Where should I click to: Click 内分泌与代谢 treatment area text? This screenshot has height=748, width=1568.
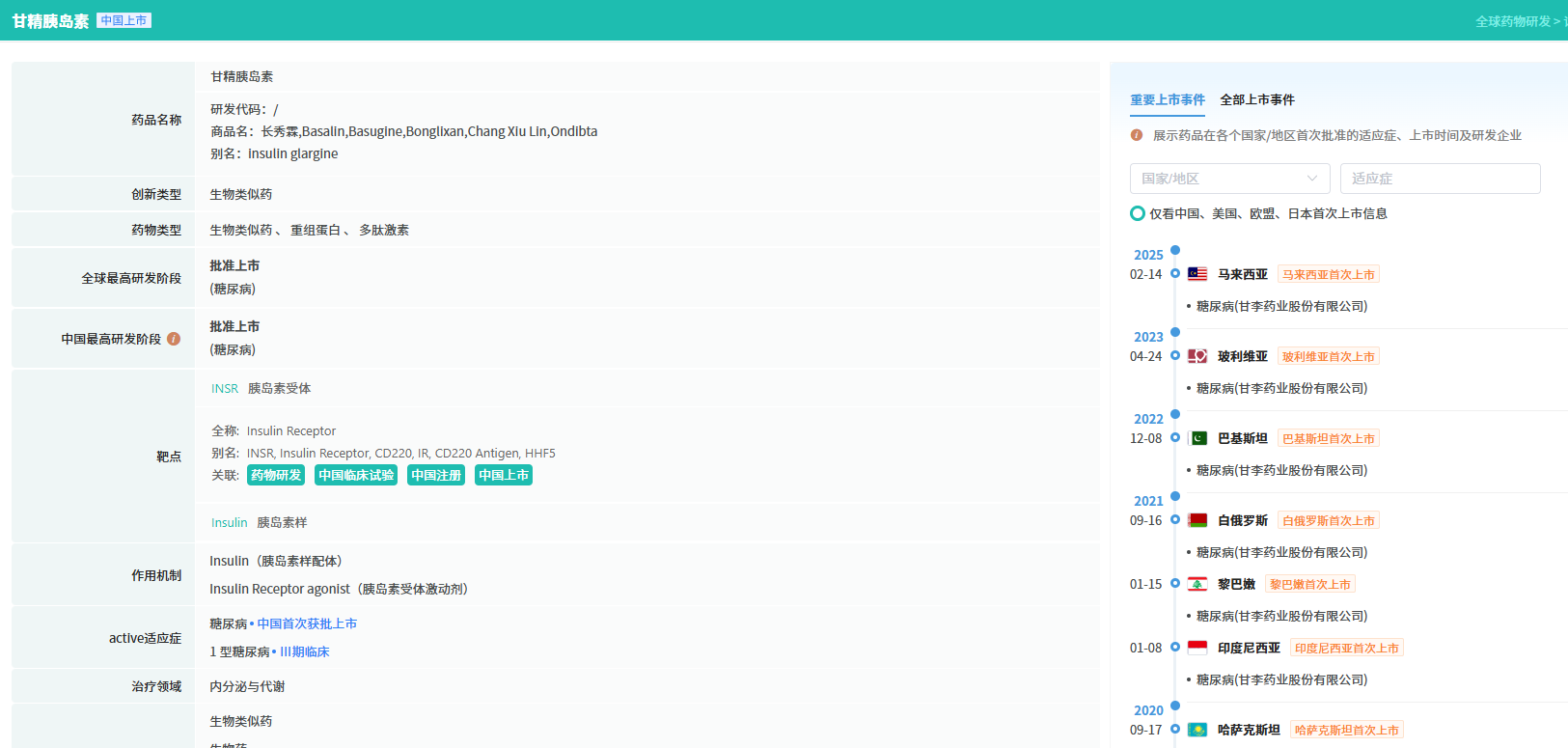coord(247,686)
